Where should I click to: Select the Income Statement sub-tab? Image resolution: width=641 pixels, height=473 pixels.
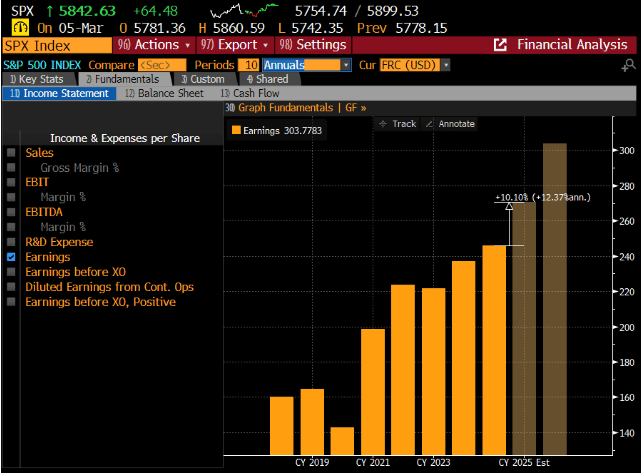click(59, 93)
